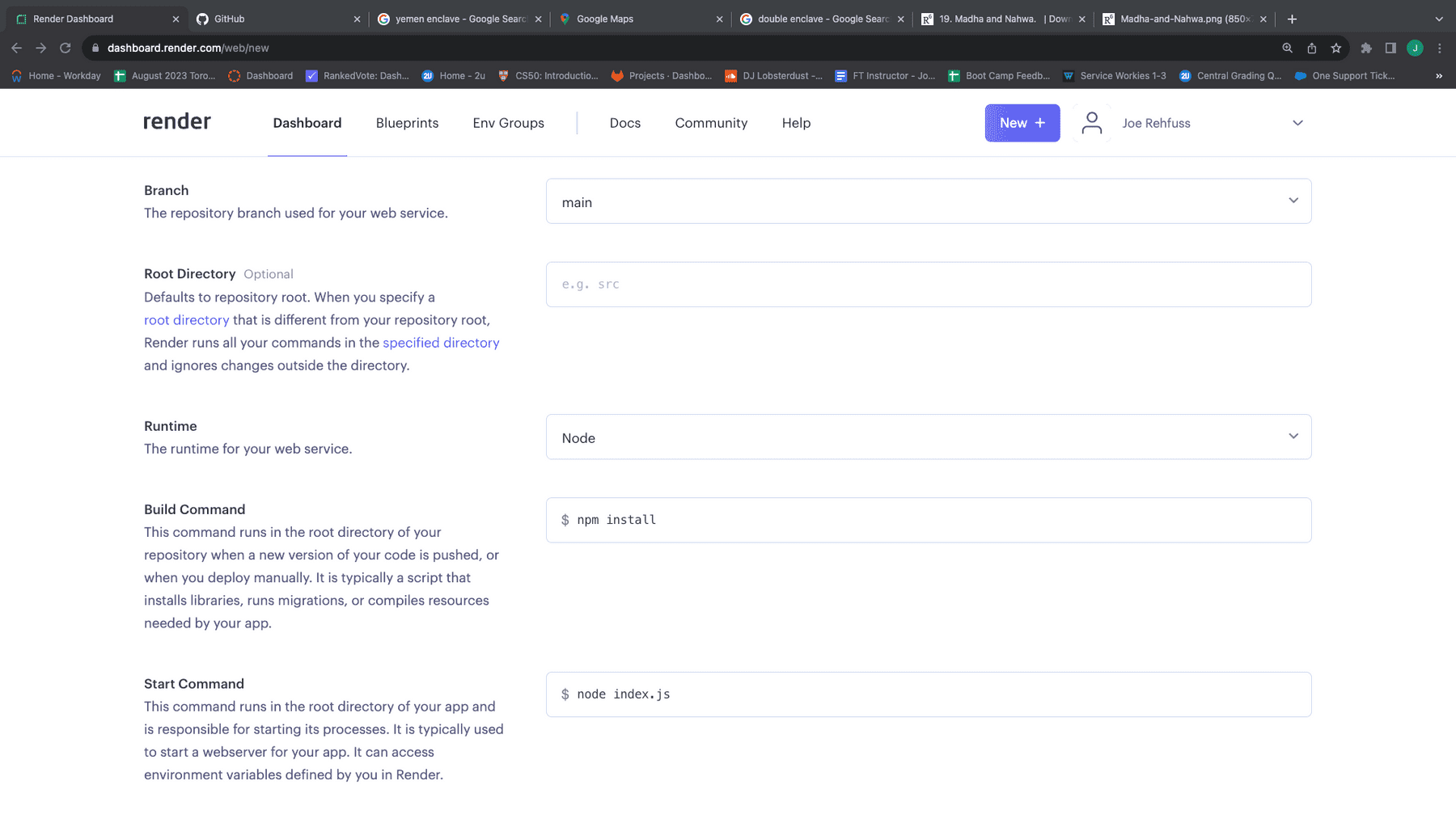Open a new browser tab
Viewport: 1456px width, 819px height.
tap(1292, 19)
